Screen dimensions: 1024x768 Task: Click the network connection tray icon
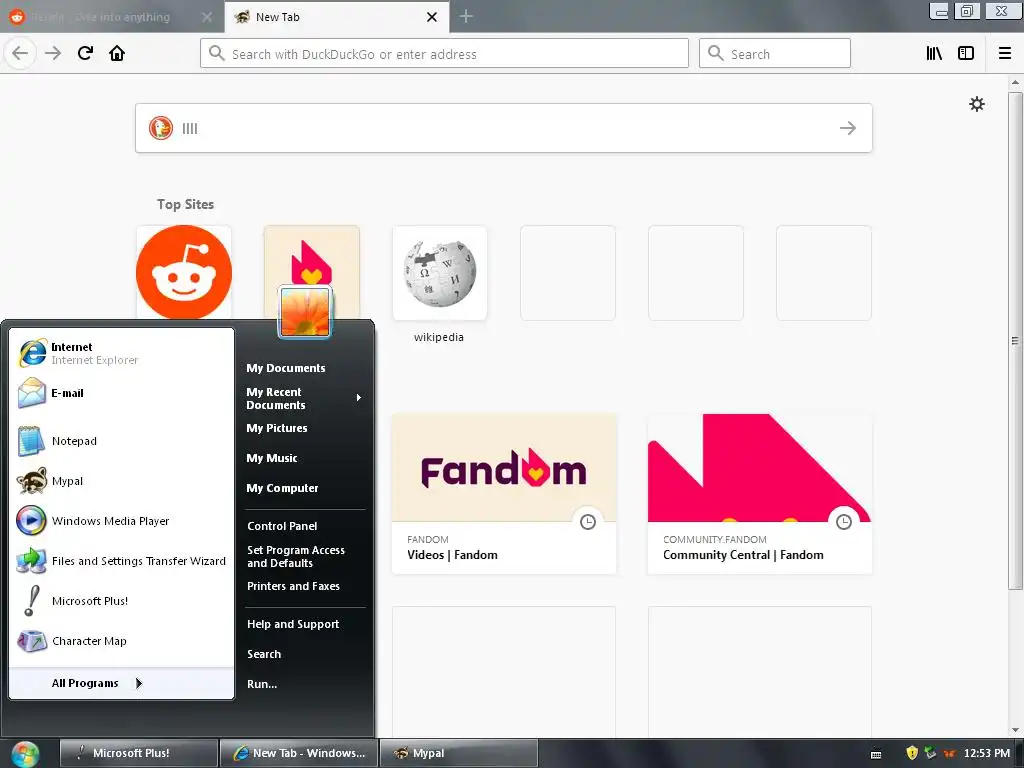(930, 753)
